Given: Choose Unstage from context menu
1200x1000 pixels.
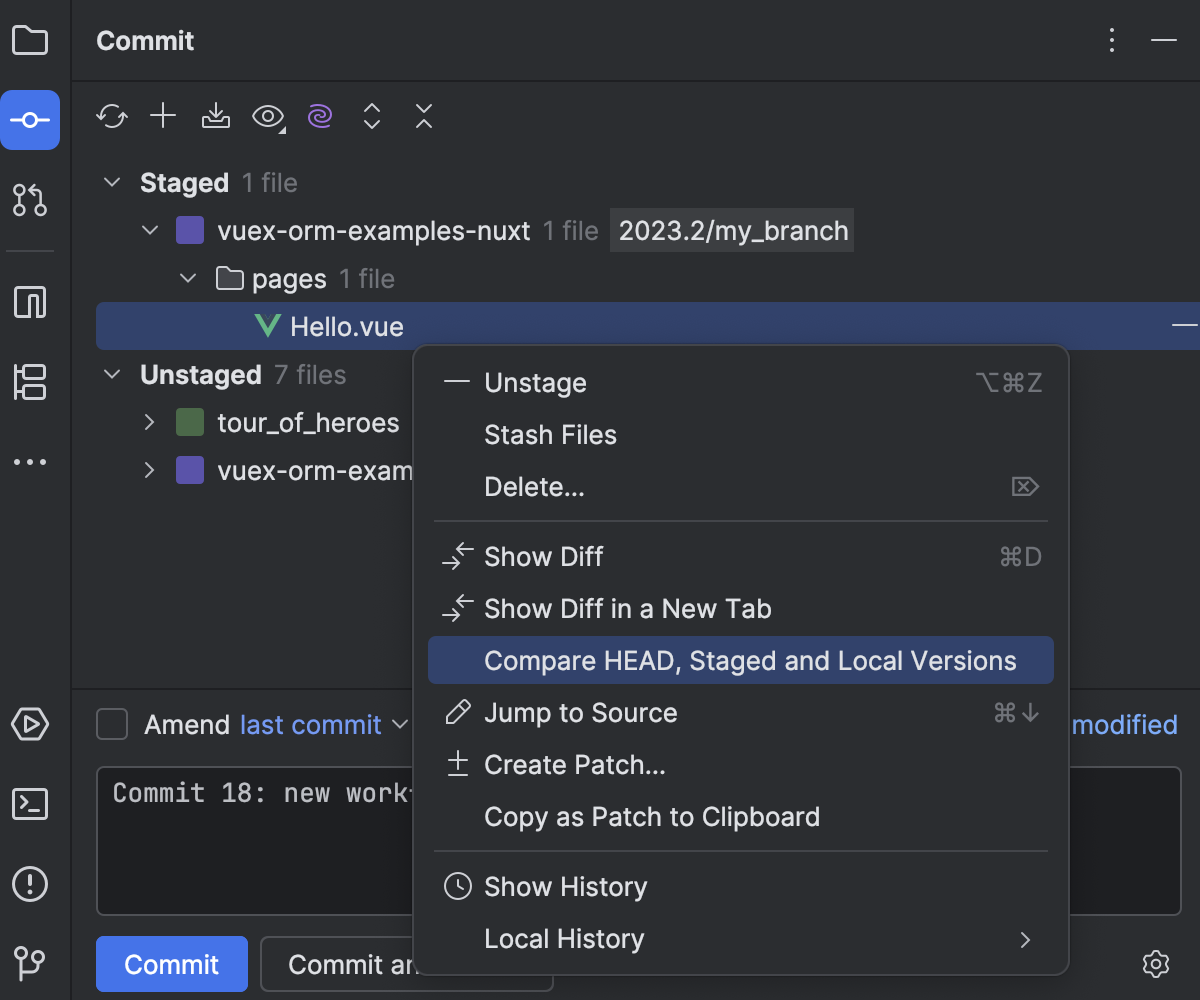Looking at the screenshot, I should 740,383.
